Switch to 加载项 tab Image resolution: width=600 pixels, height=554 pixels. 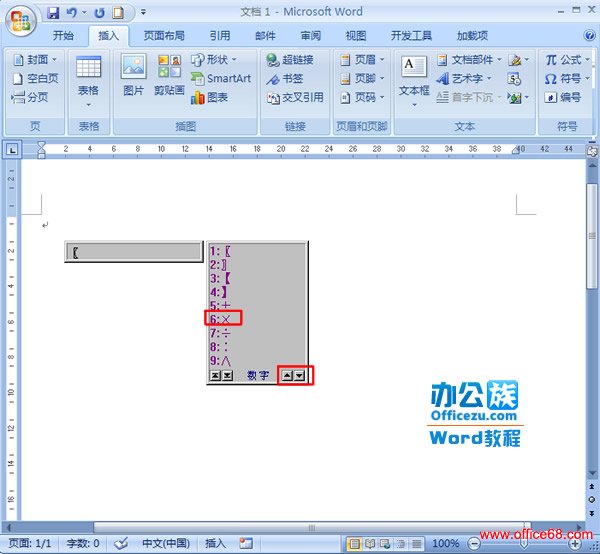coord(472,36)
